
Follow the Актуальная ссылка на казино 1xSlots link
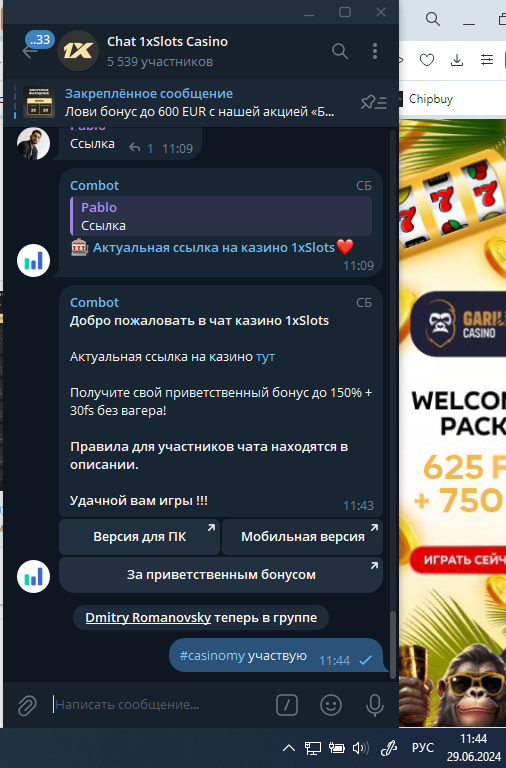[x=214, y=248]
